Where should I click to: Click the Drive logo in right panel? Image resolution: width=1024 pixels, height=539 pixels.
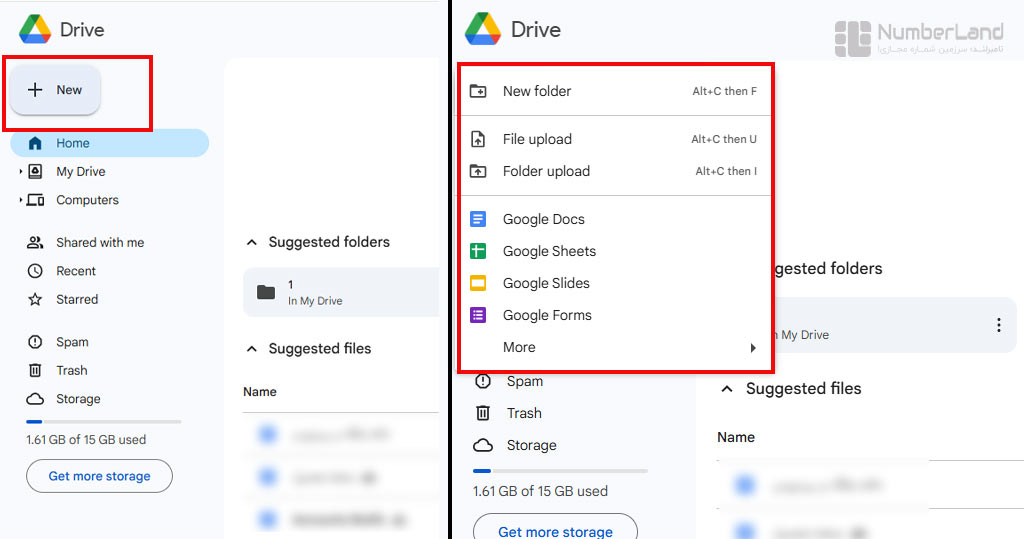pyautogui.click(x=483, y=29)
